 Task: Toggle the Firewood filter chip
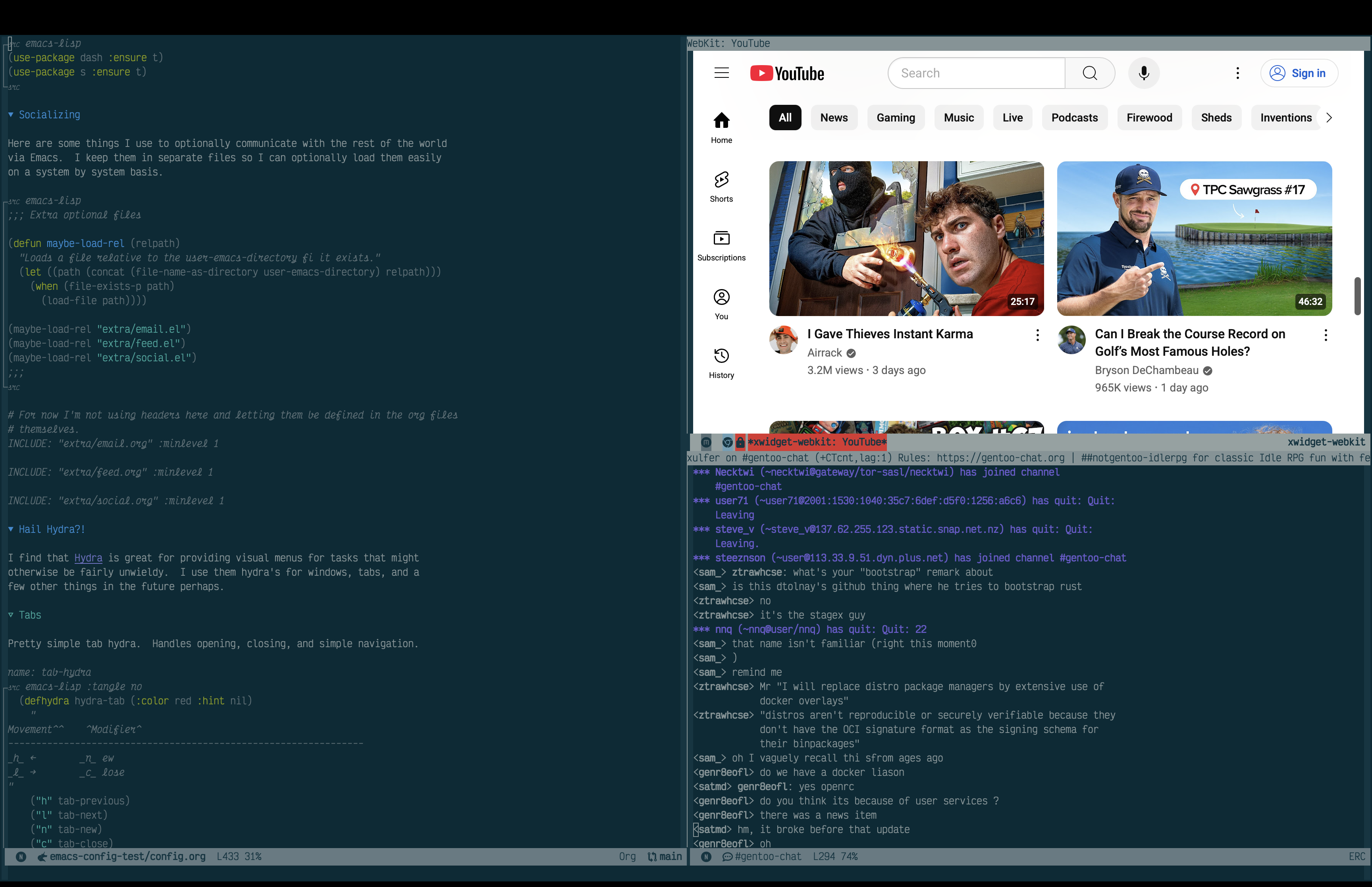(x=1149, y=118)
